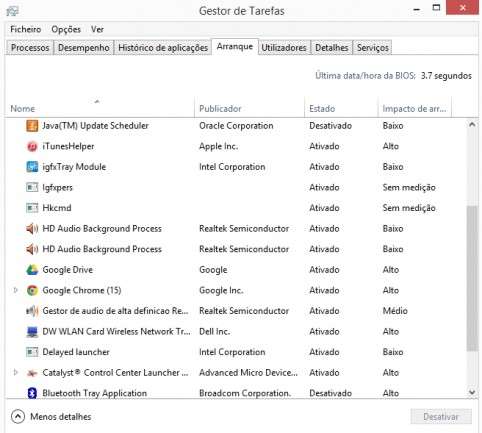Select the iTunesHelper name text
Image resolution: width=482 pixels, height=433 pixels.
coord(68,146)
